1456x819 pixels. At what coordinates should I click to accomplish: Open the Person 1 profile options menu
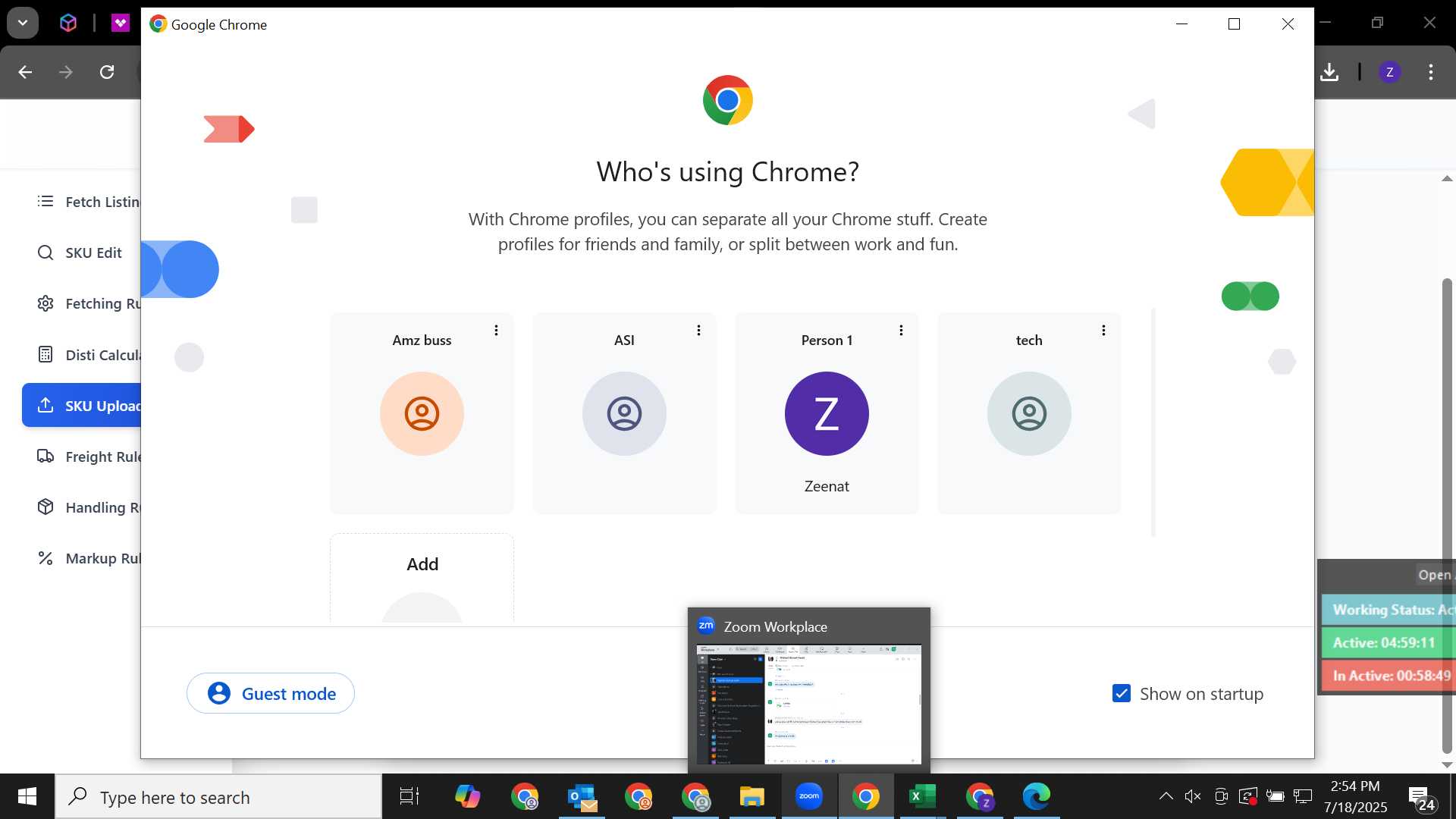pos(901,331)
